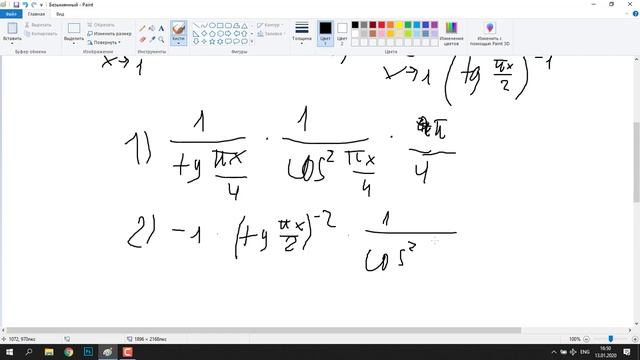
Task: Pick the curve shape
Action: 204,25
